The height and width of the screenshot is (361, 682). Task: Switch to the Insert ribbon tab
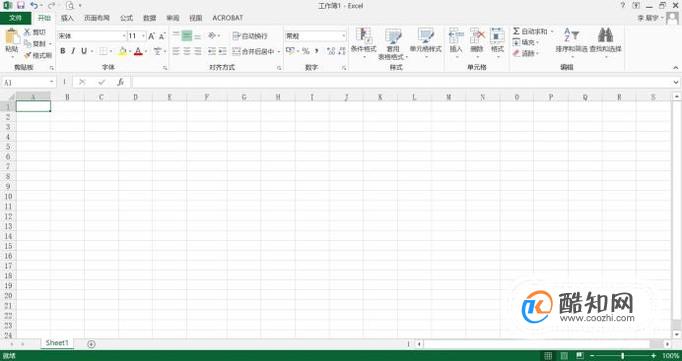point(67,18)
